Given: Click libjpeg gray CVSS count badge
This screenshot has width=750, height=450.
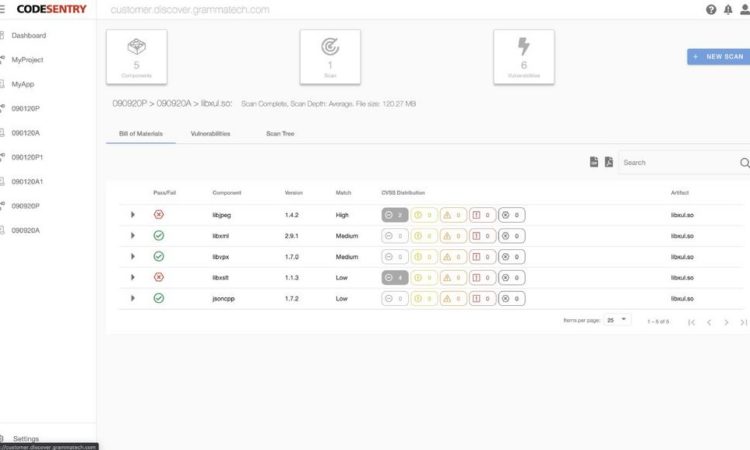Looking at the screenshot, I should tap(395, 215).
